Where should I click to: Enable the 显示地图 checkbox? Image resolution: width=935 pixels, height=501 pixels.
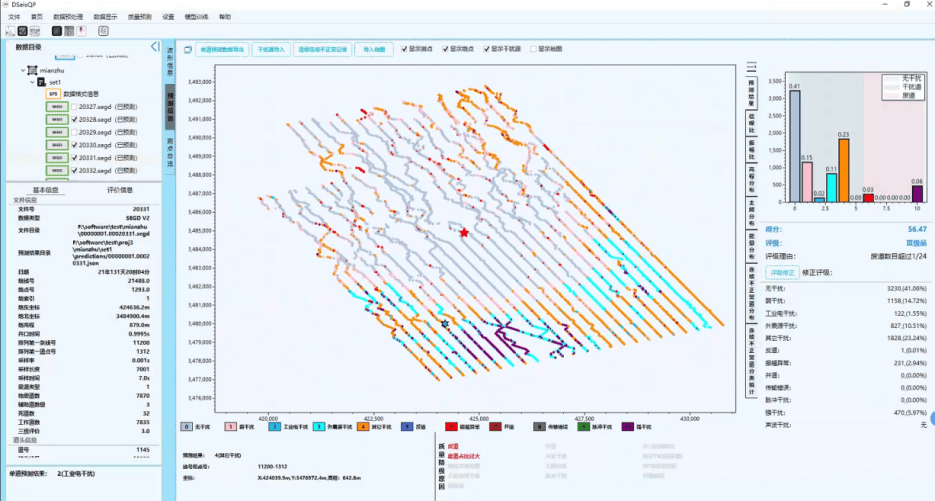click(x=535, y=48)
